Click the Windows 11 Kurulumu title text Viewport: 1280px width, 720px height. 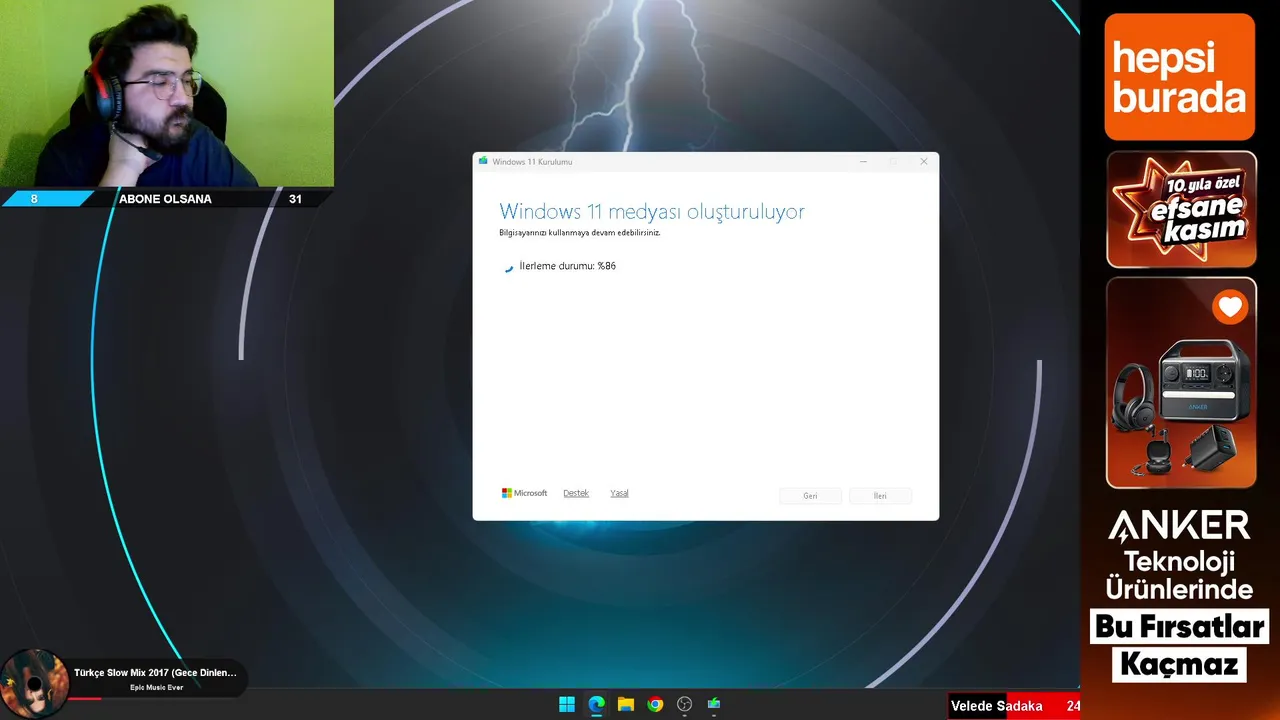click(532, 162)
